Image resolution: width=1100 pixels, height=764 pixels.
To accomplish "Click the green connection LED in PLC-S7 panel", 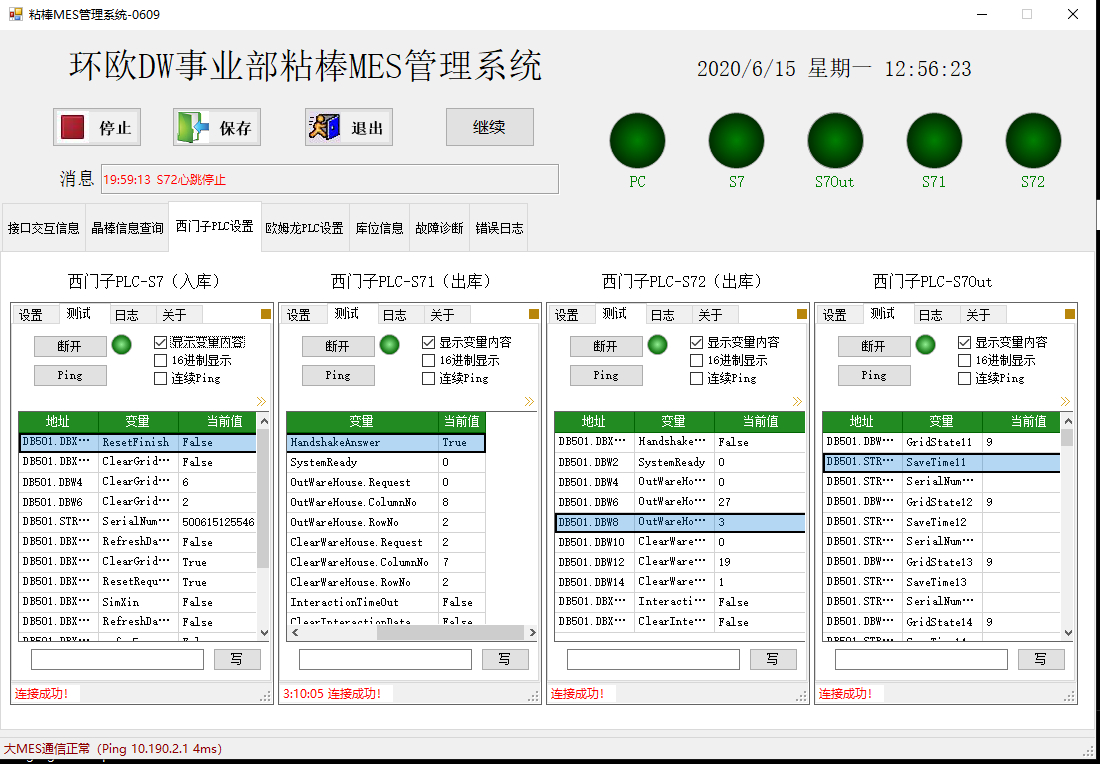I will coord(121,344).
